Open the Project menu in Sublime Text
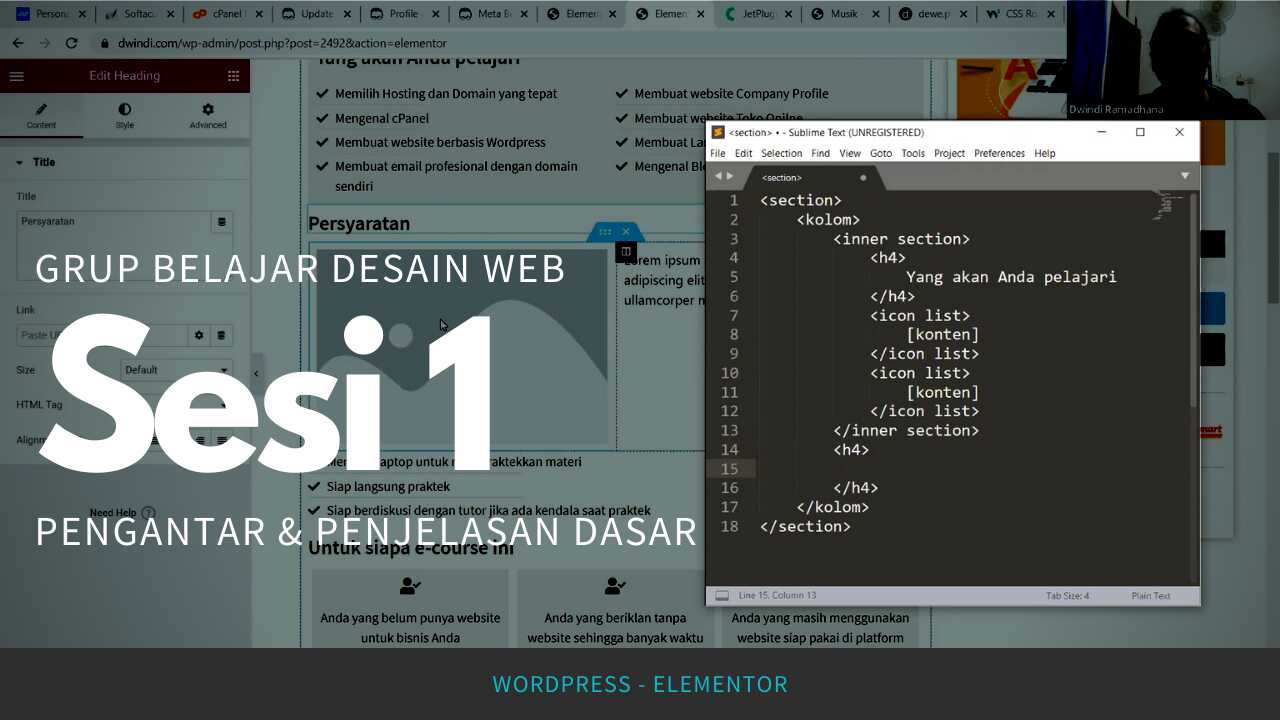This screenshot has height=720, width=1280. (949, 153)
